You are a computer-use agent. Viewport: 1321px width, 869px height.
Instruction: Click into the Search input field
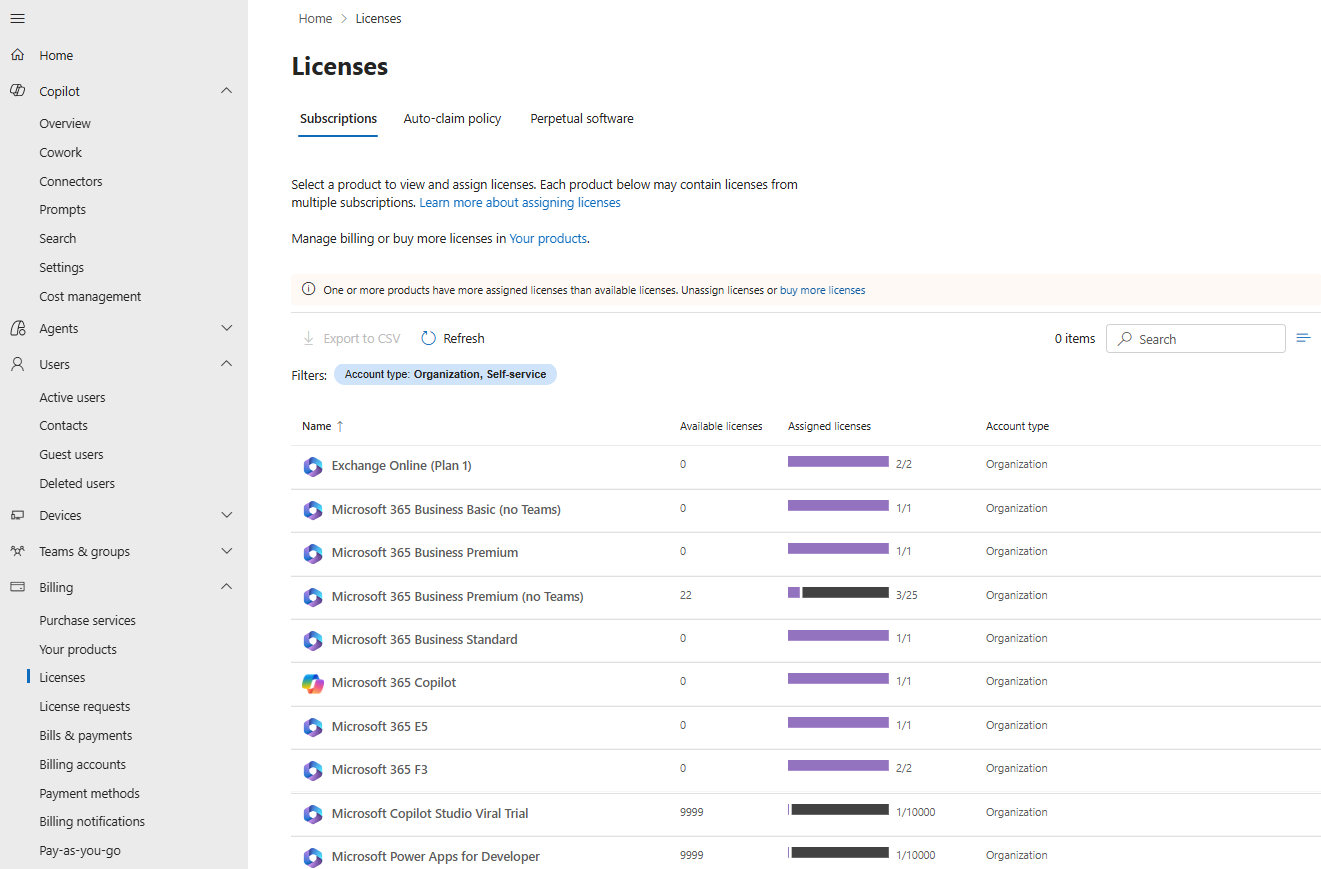tap(1196, 339)
